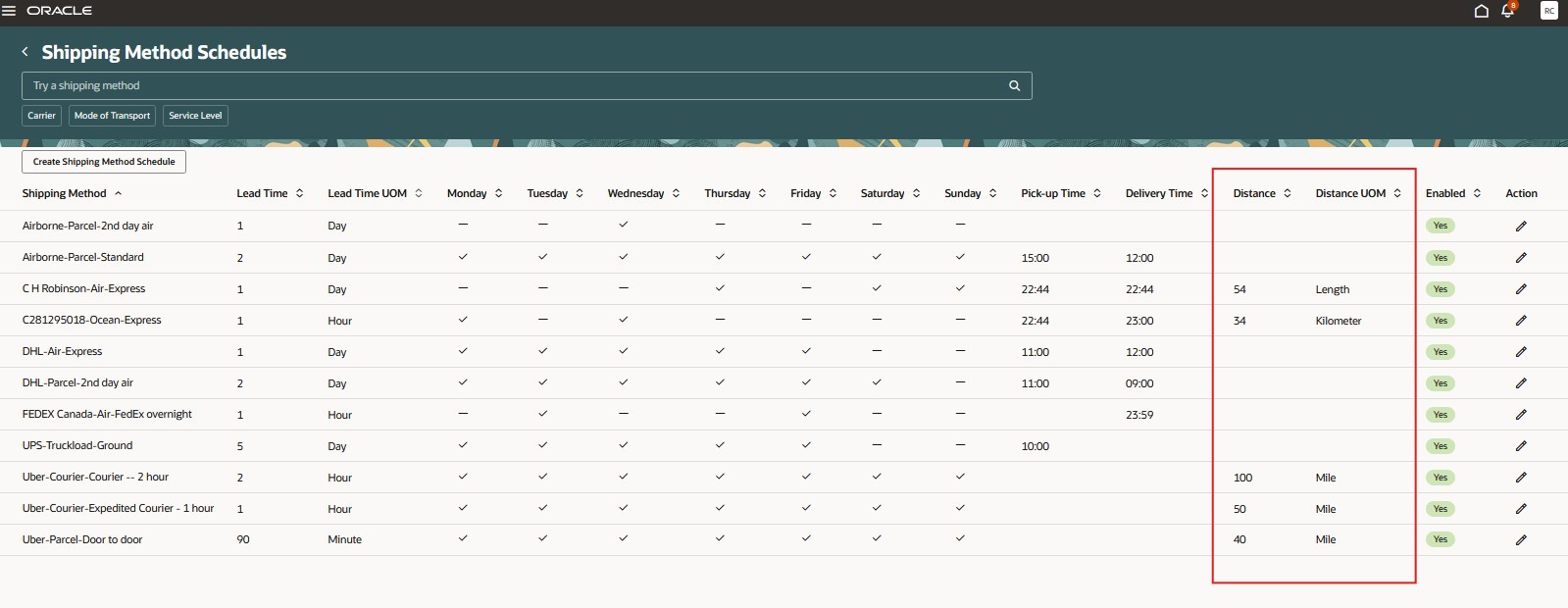Click the 23:00 delivery time cell
Viewport: 1568px width, 608px height.
coord(1139,321)
